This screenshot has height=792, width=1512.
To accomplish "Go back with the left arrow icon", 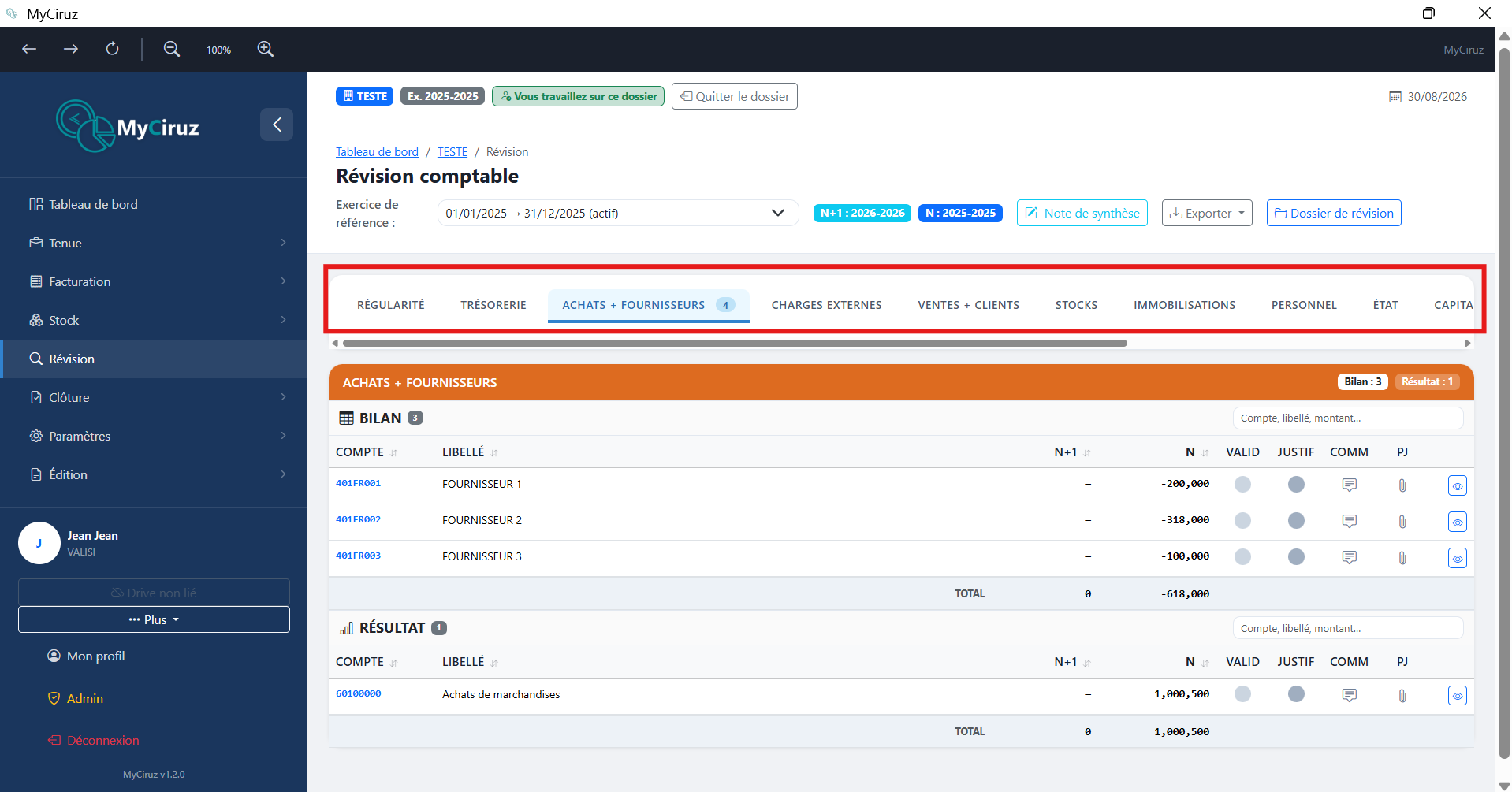I will pos(29,49).
